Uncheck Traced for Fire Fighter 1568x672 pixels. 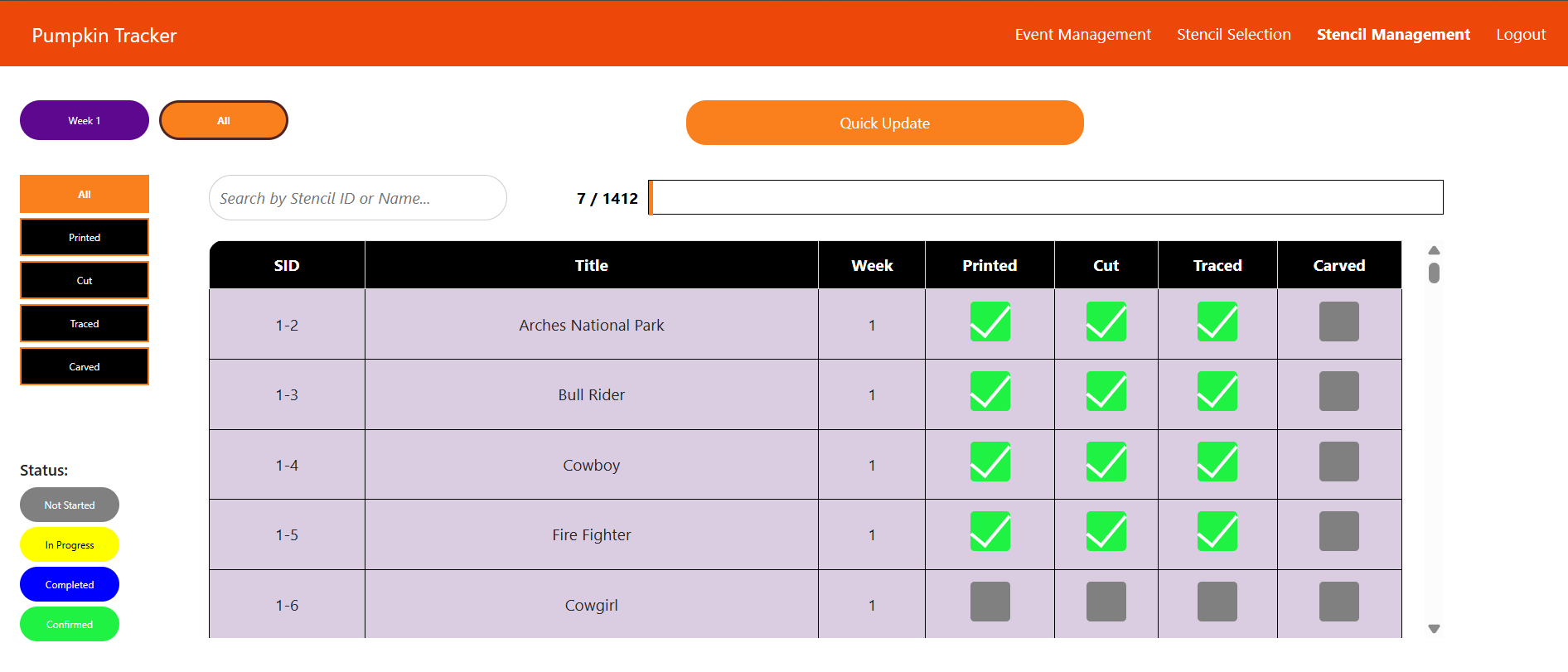(x=1217, y=531)
